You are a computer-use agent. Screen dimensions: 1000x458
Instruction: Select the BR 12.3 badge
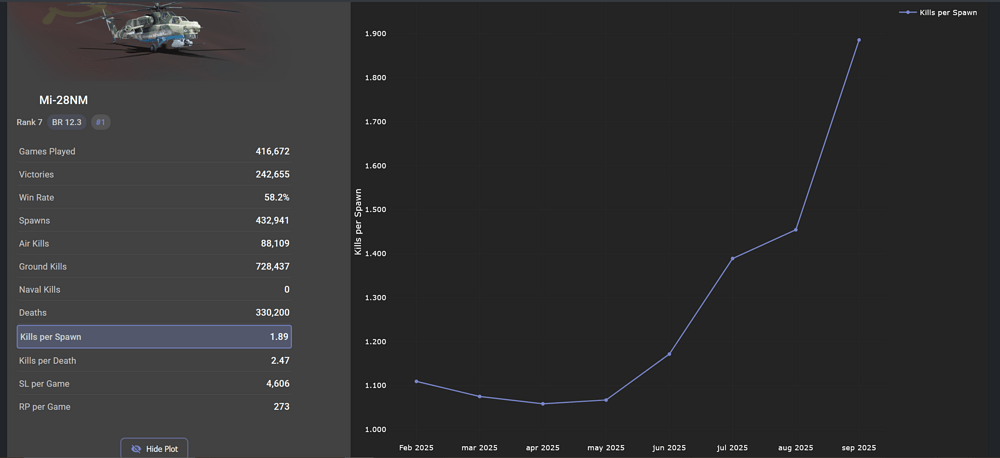67,122
